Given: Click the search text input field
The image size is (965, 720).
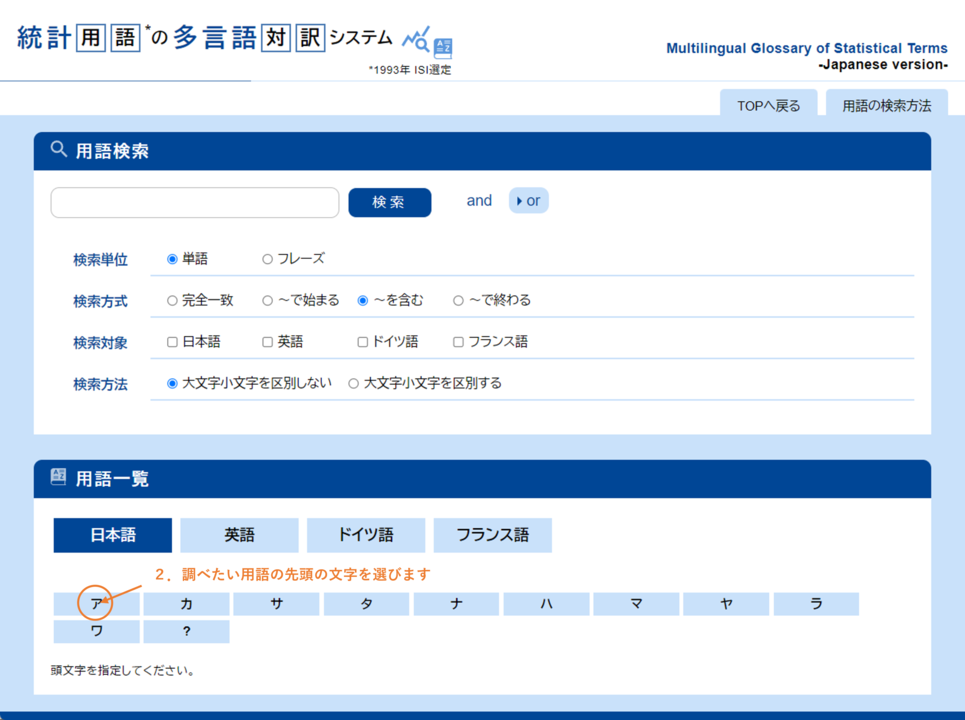Looking at the screenshot, I should tap(195, 202).
